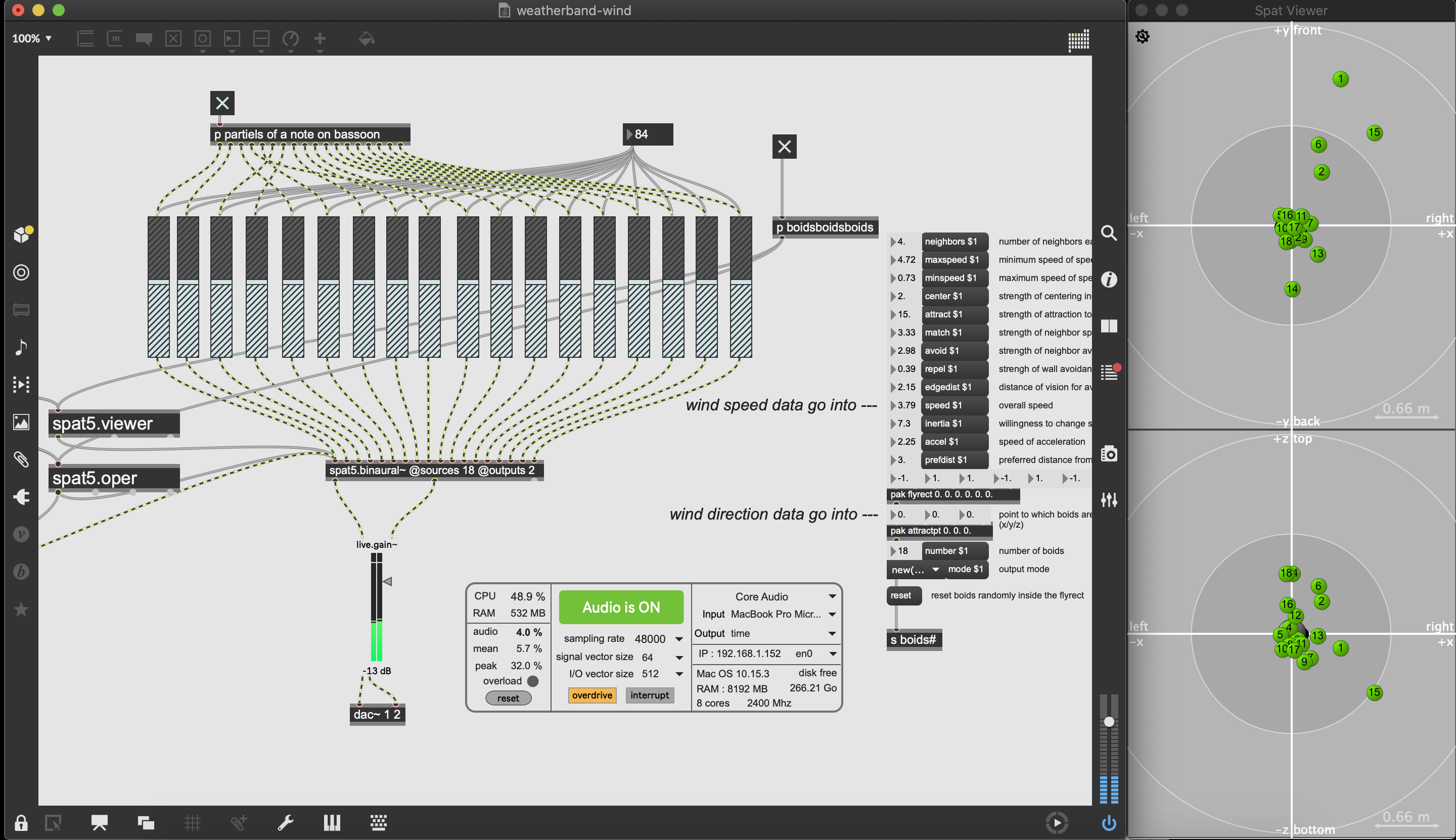
Task: Open the paint bucket format tool
Action: click(366, 38)
